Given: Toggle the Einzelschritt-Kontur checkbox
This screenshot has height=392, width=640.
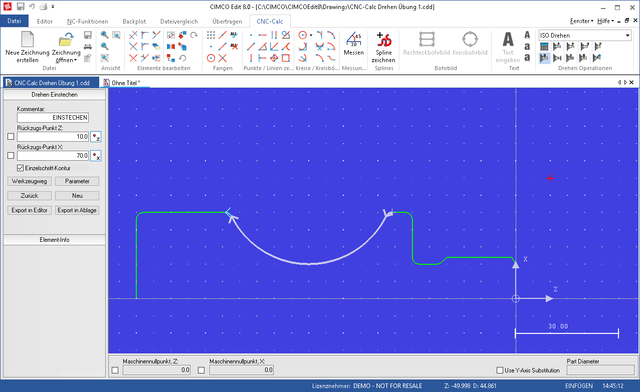Looking at the screenshot, I should click(20, 168).
